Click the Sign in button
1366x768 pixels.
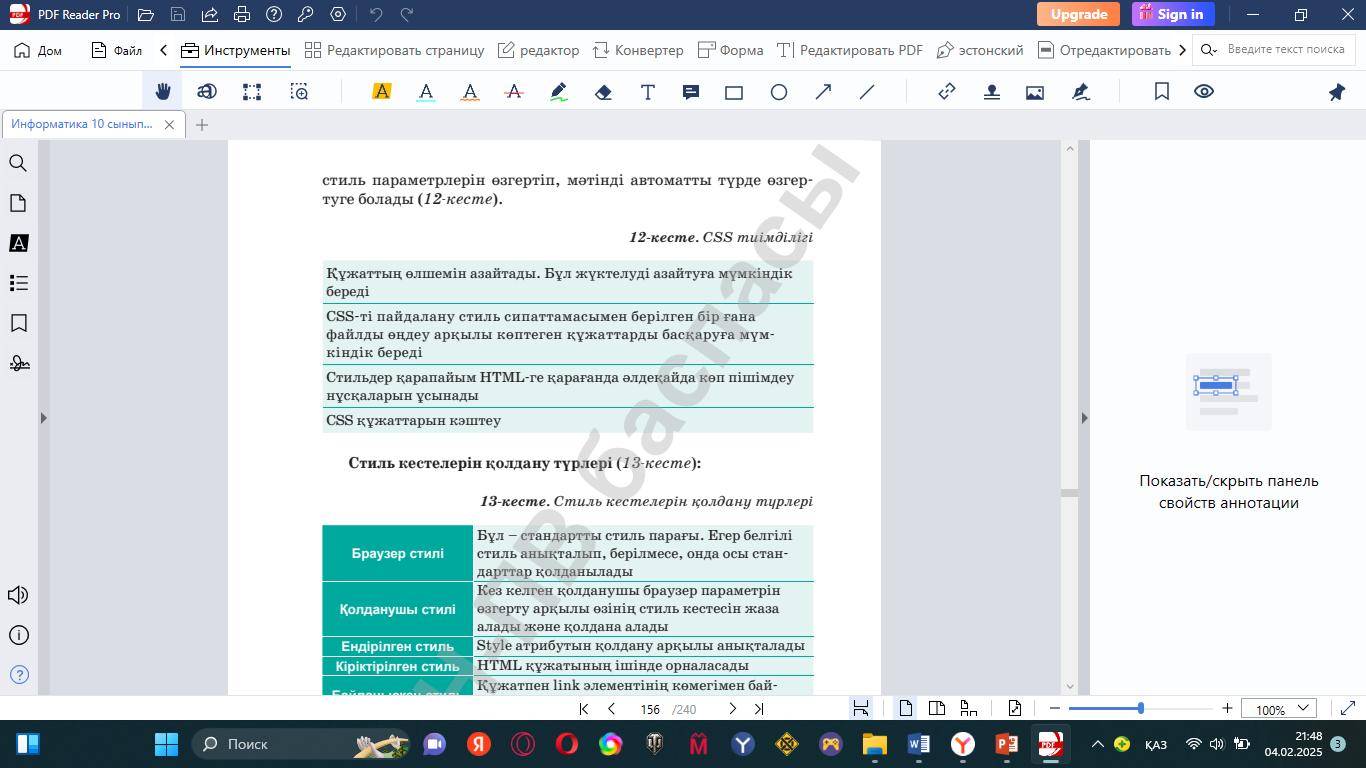click(x=1173, y=14)
